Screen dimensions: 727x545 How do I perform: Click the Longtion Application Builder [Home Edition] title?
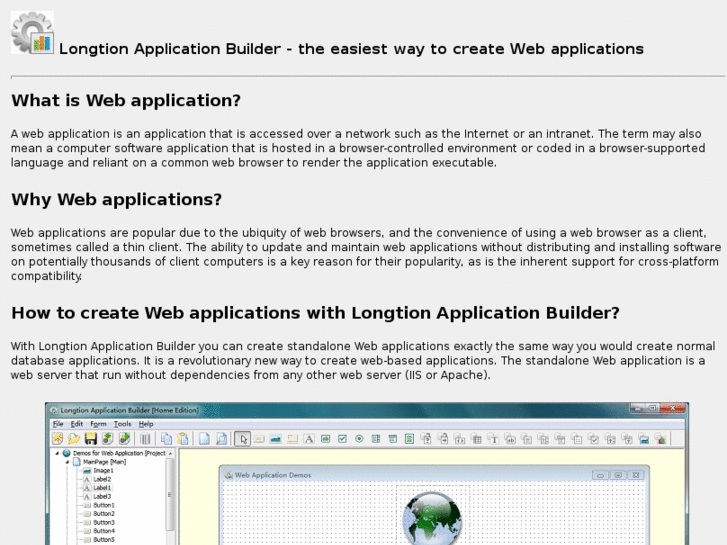click(130, 410)
